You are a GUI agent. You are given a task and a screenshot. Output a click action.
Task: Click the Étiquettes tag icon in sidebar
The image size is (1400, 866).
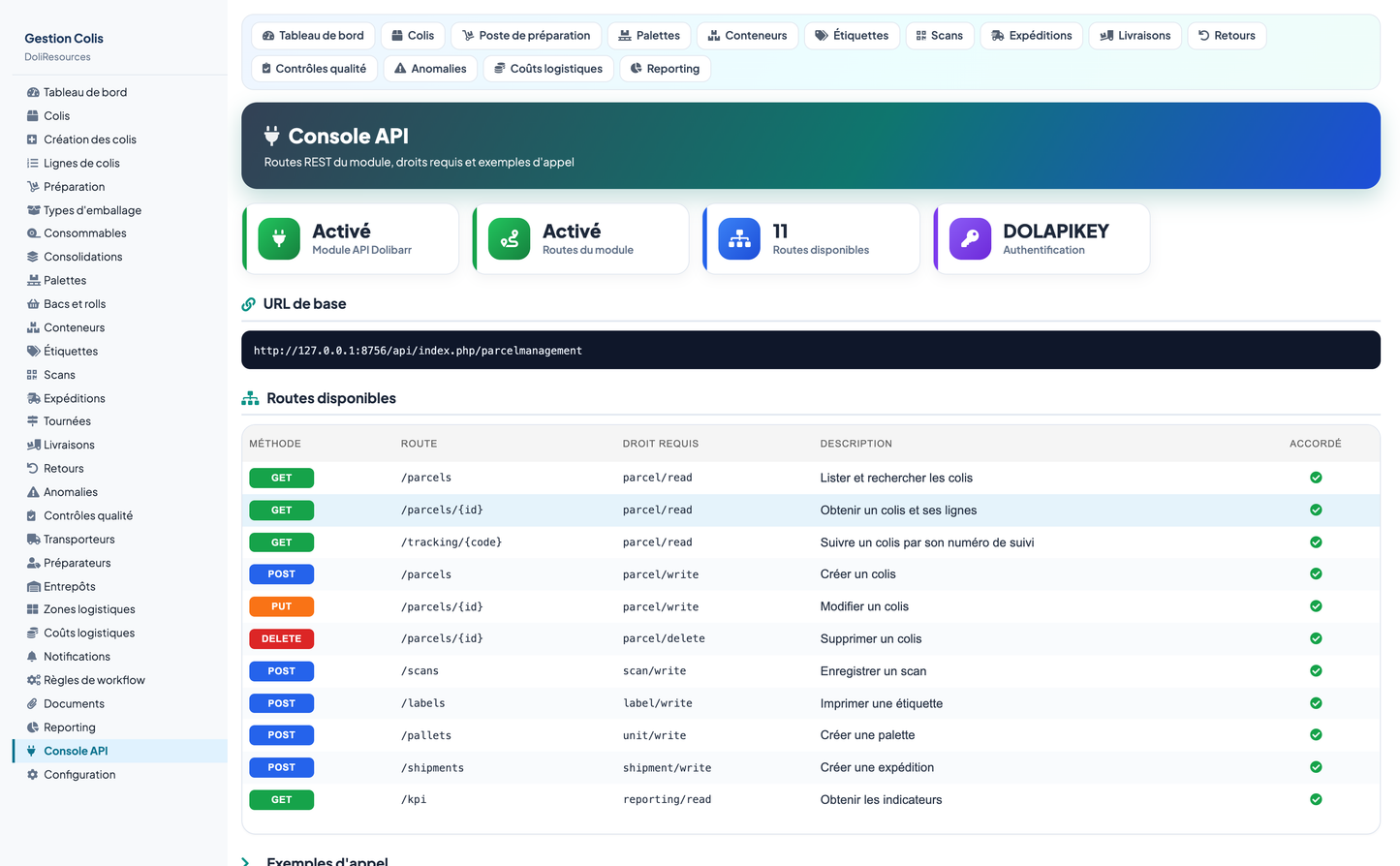click(x=33, y=351)
